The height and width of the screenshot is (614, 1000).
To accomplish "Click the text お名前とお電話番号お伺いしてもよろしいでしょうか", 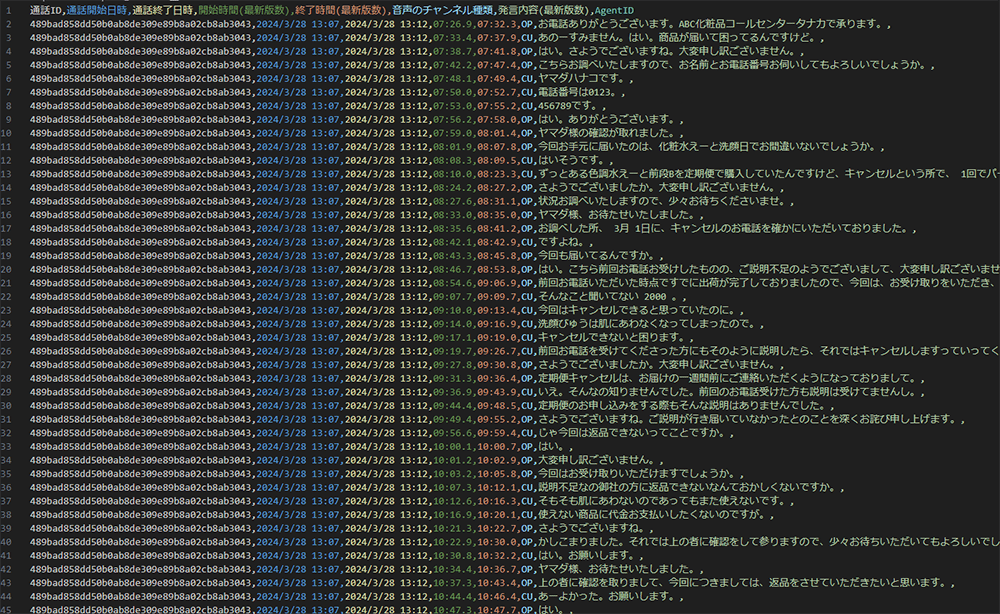I will (x=801, y=65).
